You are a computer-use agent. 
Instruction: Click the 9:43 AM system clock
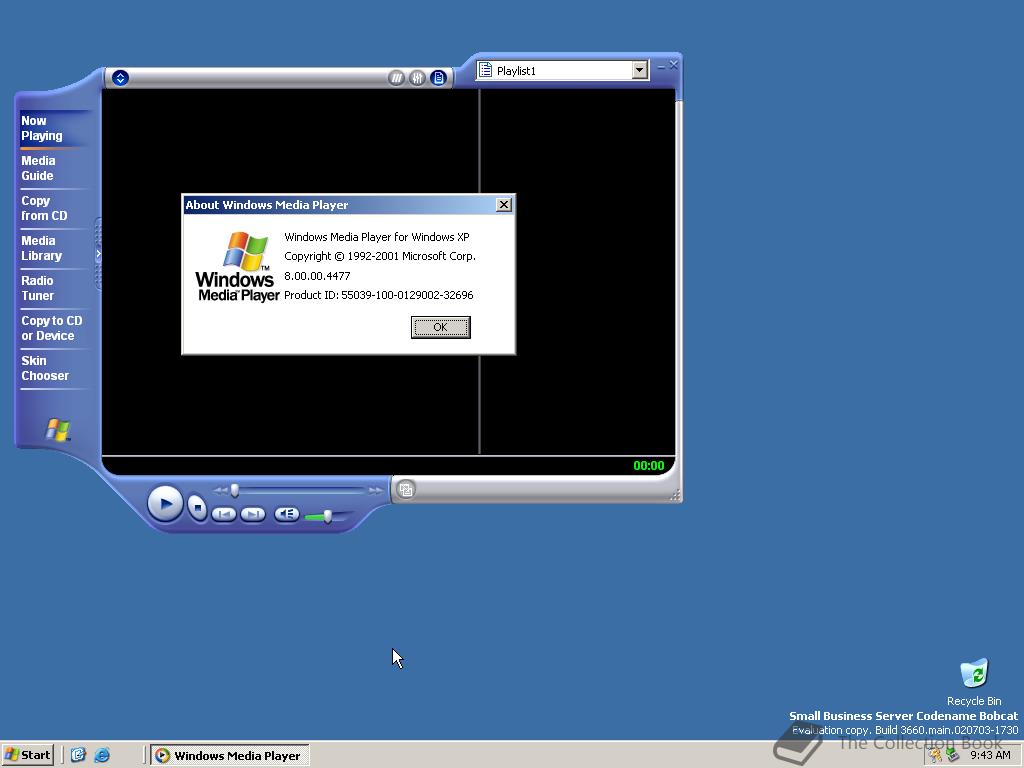click(990, 756)
